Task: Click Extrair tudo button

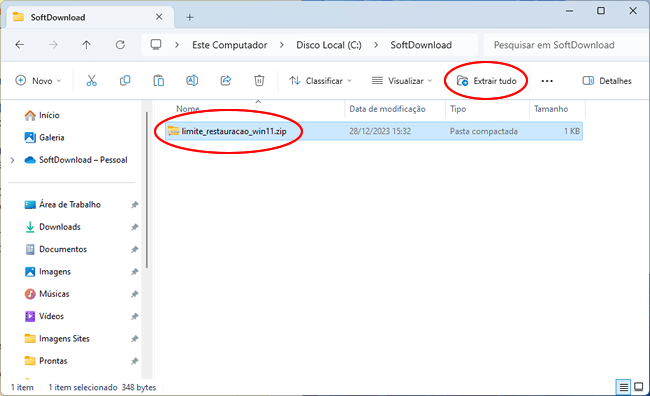Action: pos(486,81)
